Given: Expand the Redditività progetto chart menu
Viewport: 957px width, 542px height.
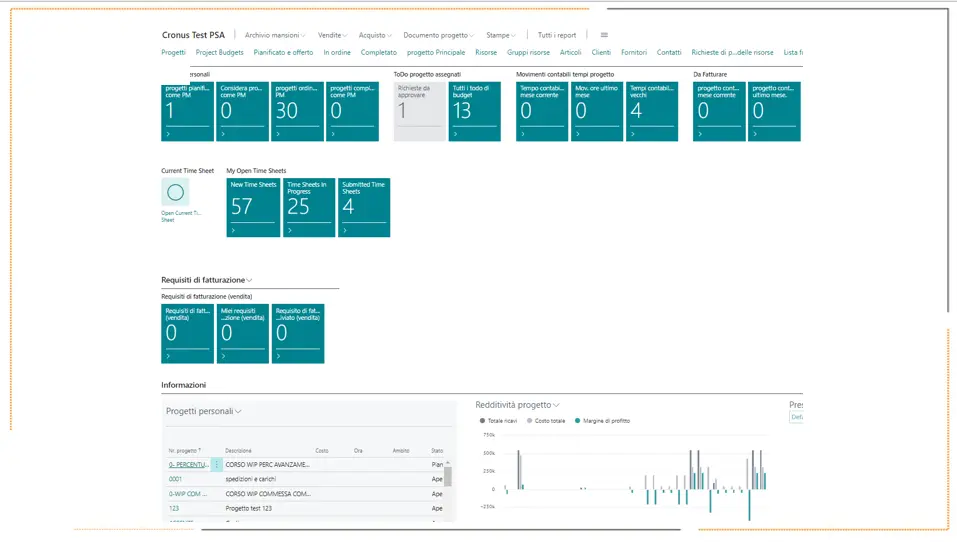Looking at the screenshot, I should point(518,405).
